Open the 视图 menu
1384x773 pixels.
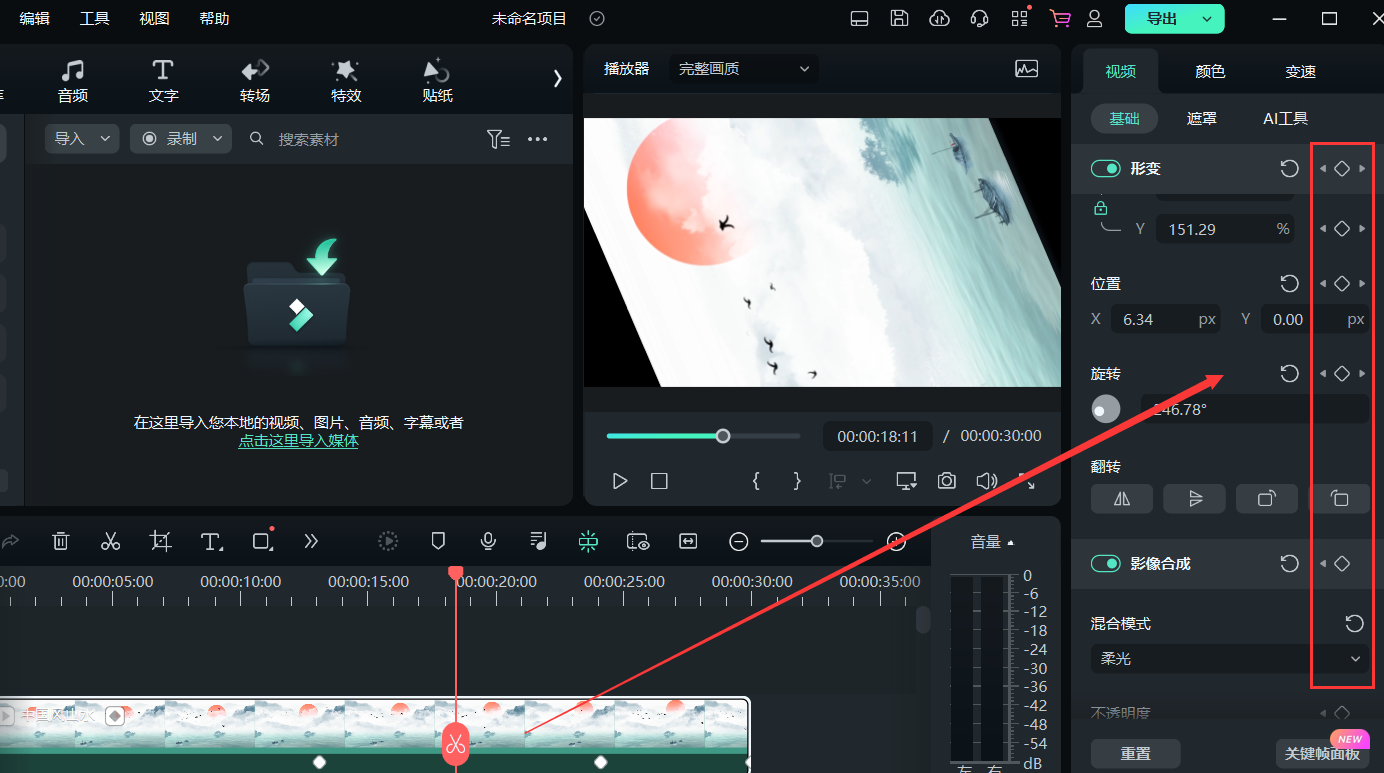pyautogui.click(x=154, y=18)
